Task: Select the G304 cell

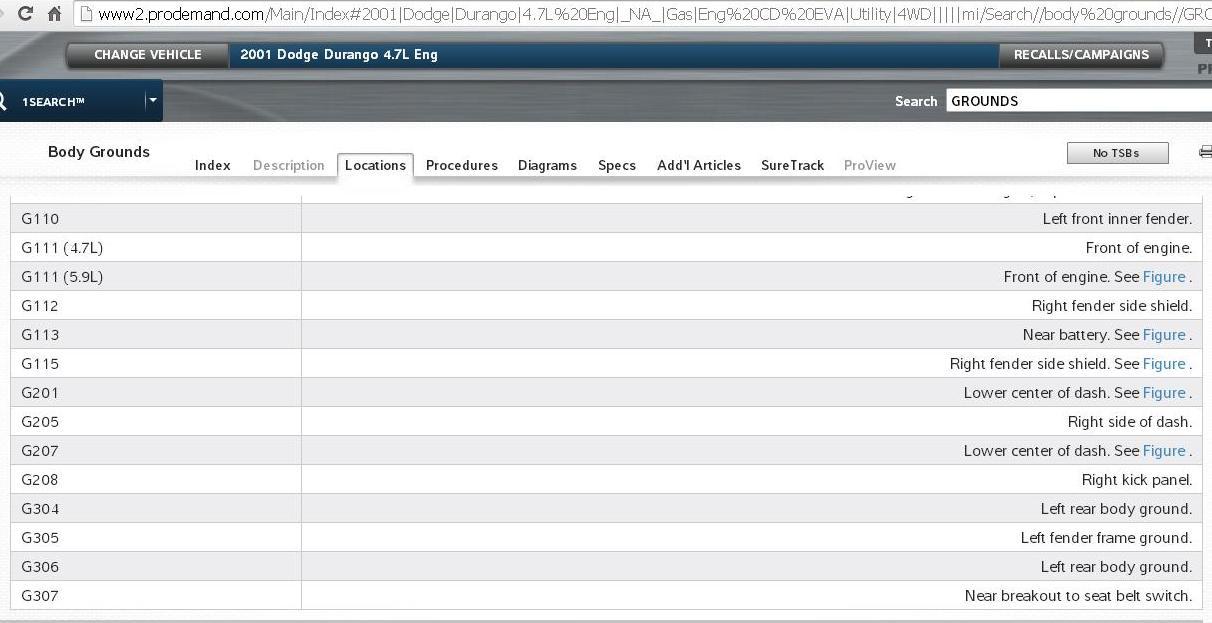Action: [156, 509]
